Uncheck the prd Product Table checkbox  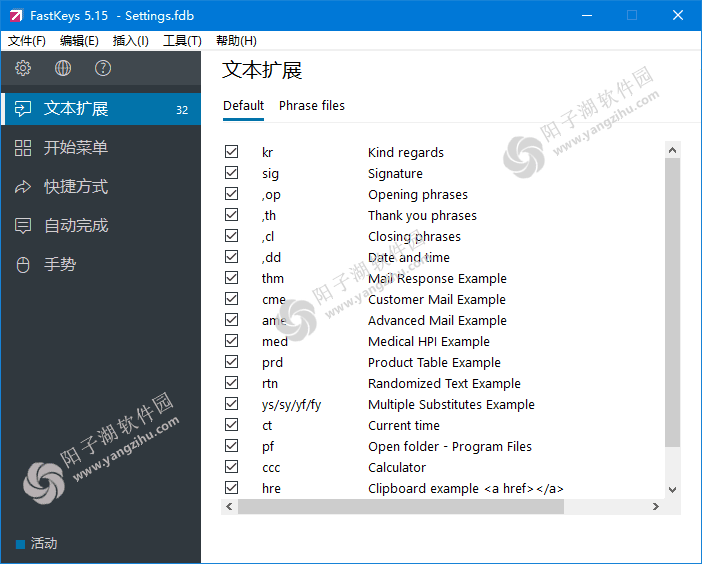(x=231, y=362)
